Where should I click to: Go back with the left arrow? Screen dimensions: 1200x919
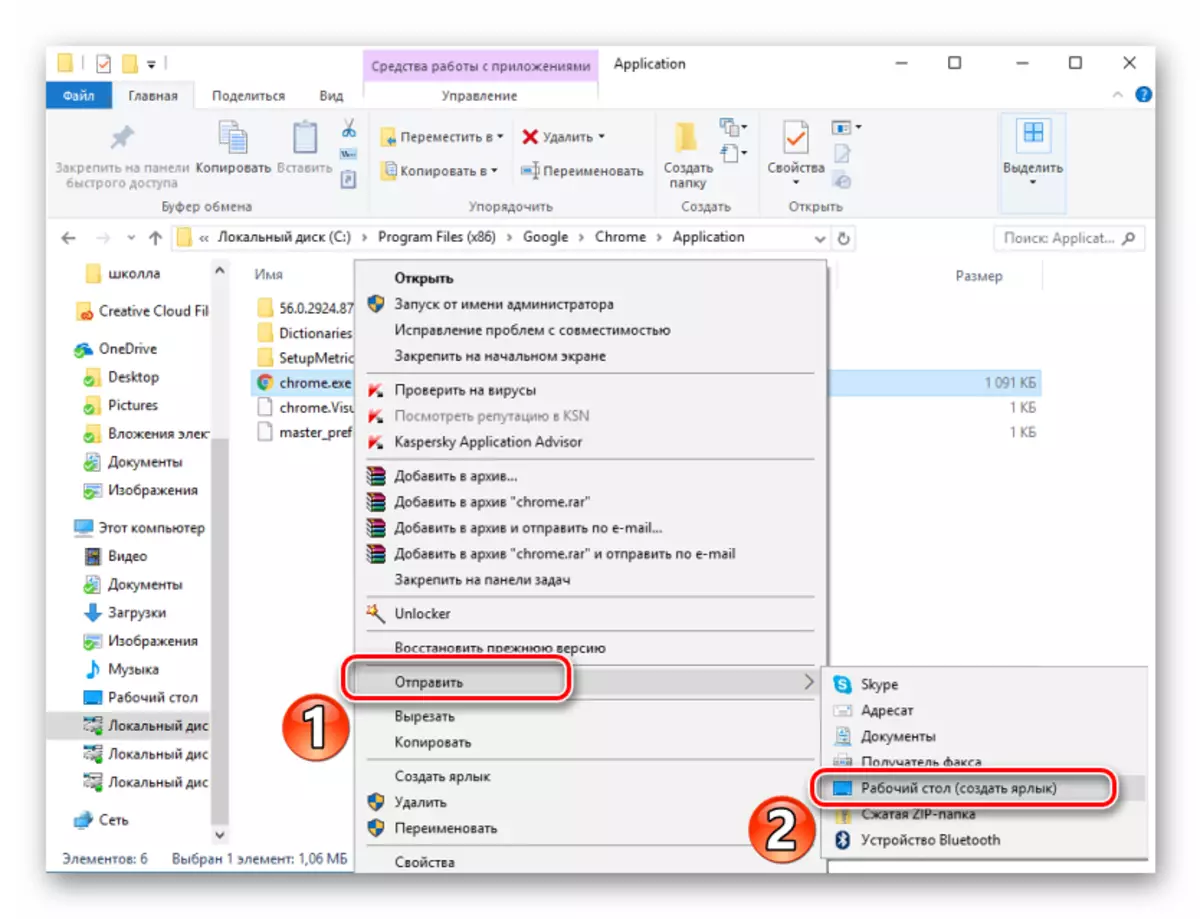coord(68,238)
